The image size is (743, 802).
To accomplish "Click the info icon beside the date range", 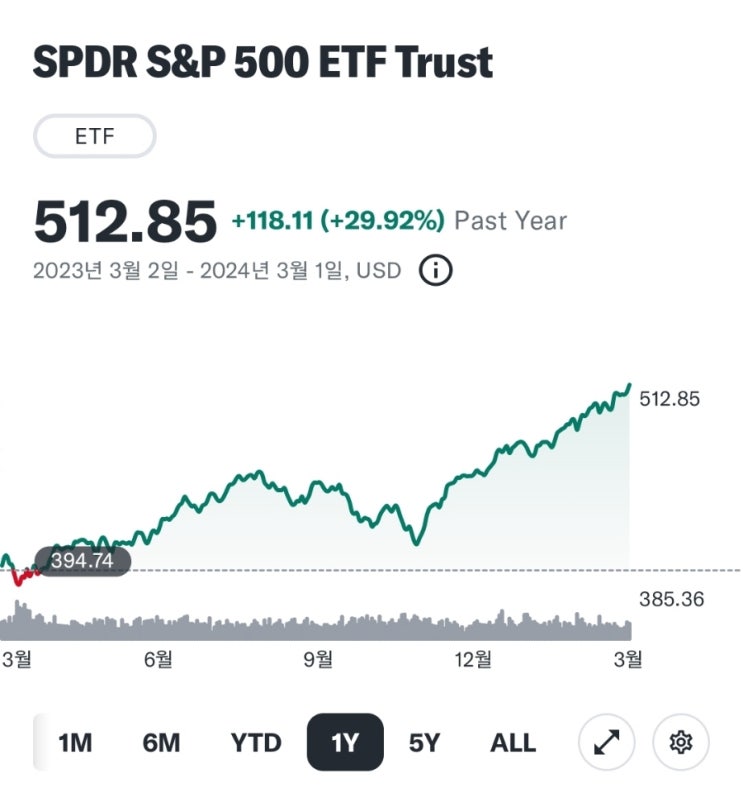I will point(435,270).
